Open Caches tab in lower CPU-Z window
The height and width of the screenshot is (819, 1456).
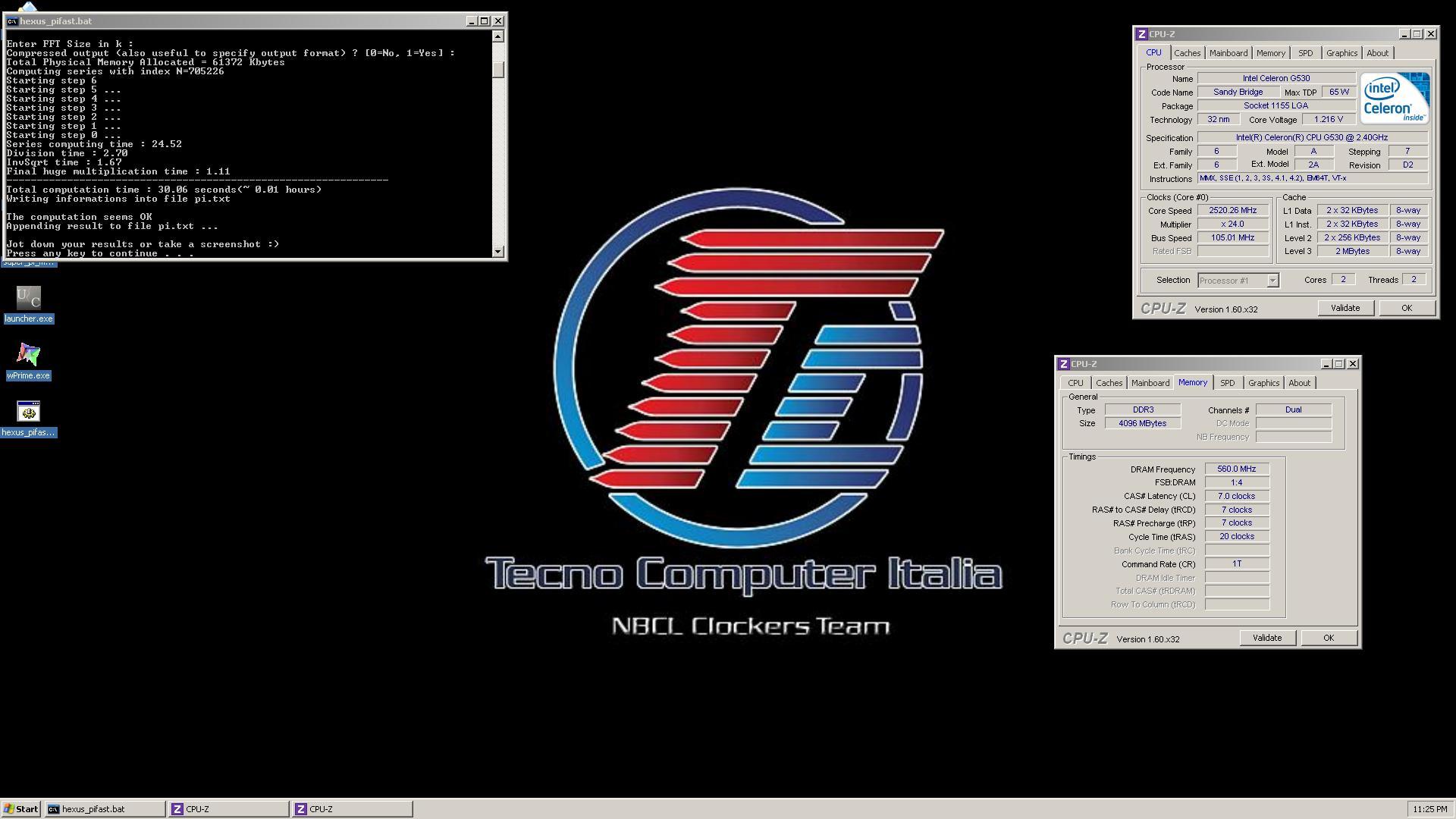coord(1109,383)
